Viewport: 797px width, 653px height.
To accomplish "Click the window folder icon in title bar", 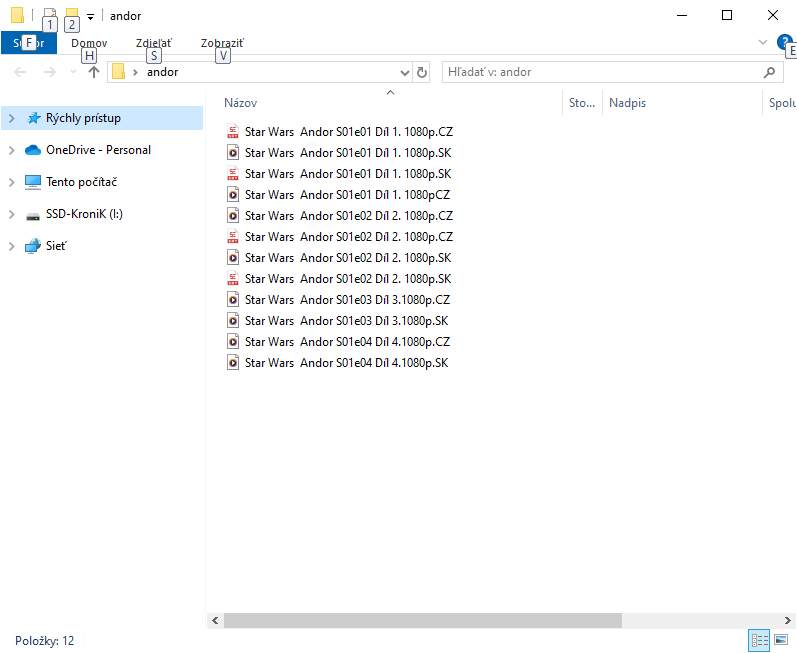I will [x=17, y=15].
